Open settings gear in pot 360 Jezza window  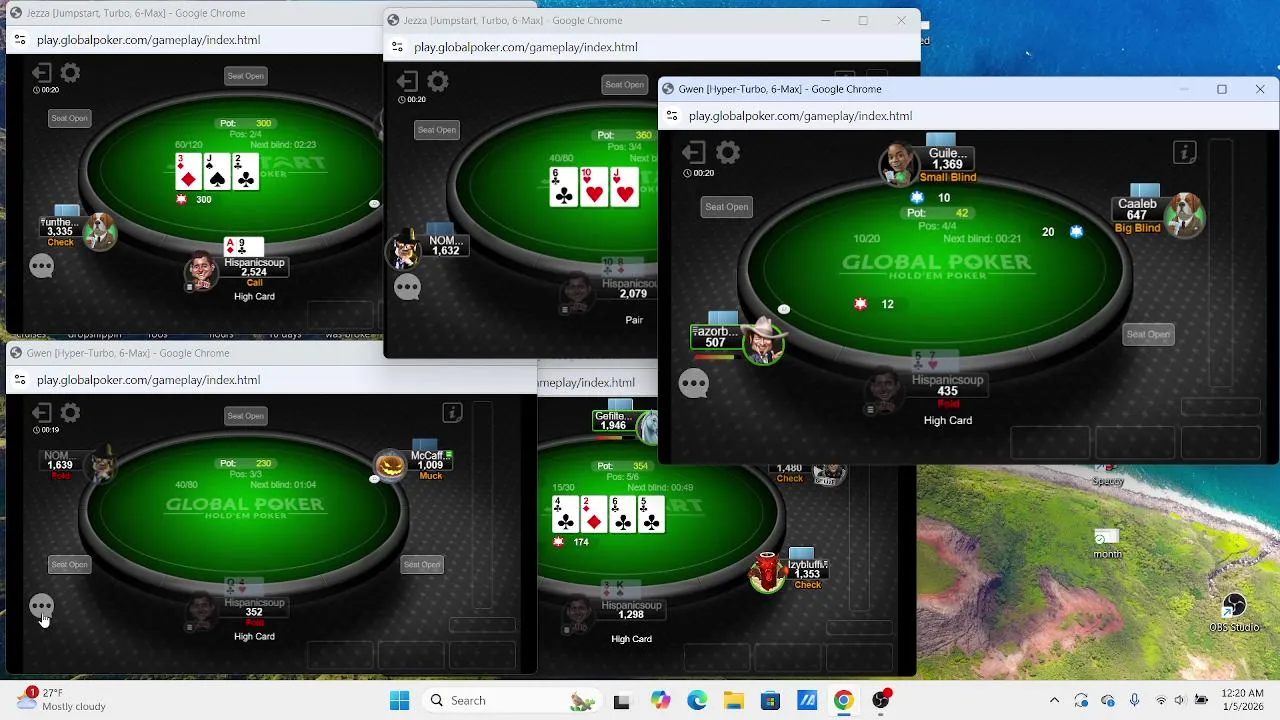[437, 82]
